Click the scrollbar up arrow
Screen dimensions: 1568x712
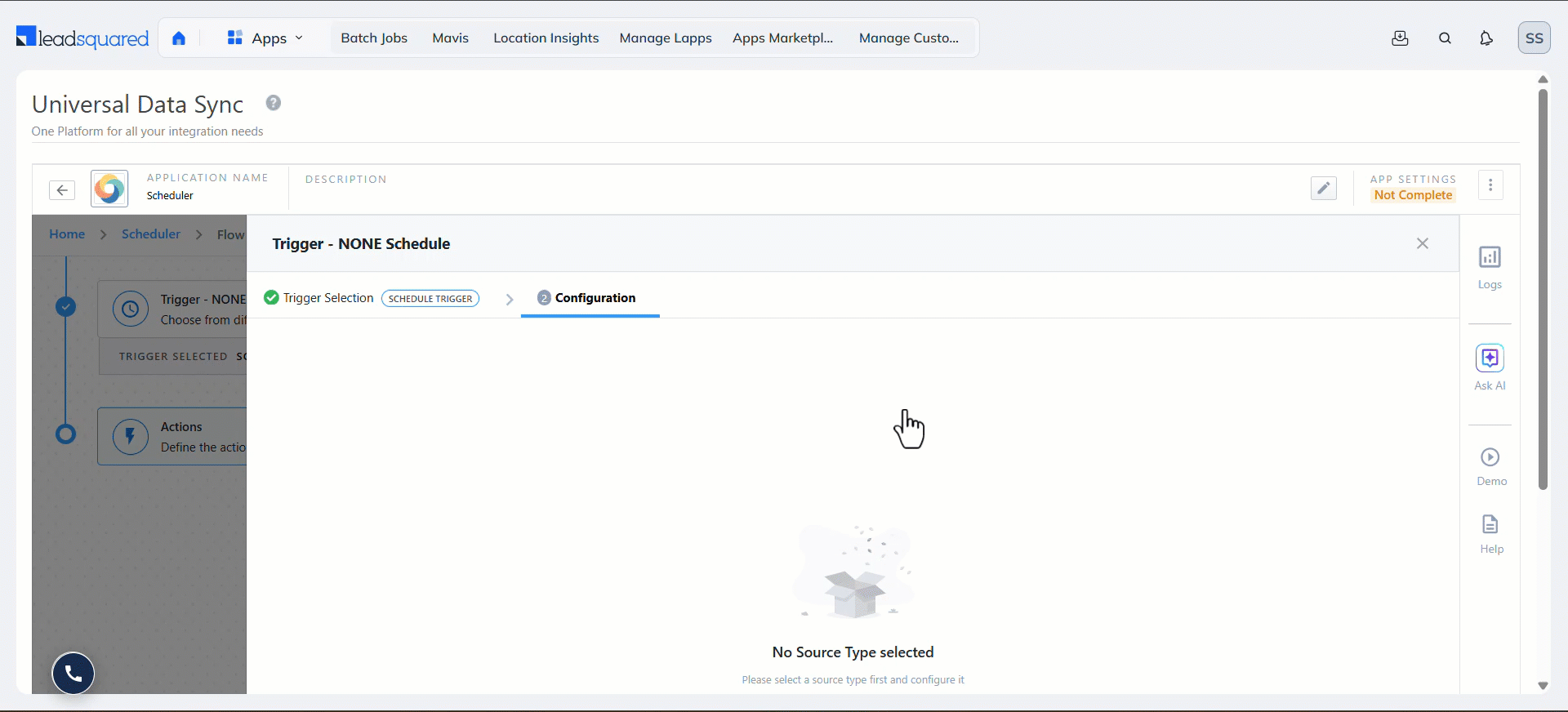(1543, 79)
